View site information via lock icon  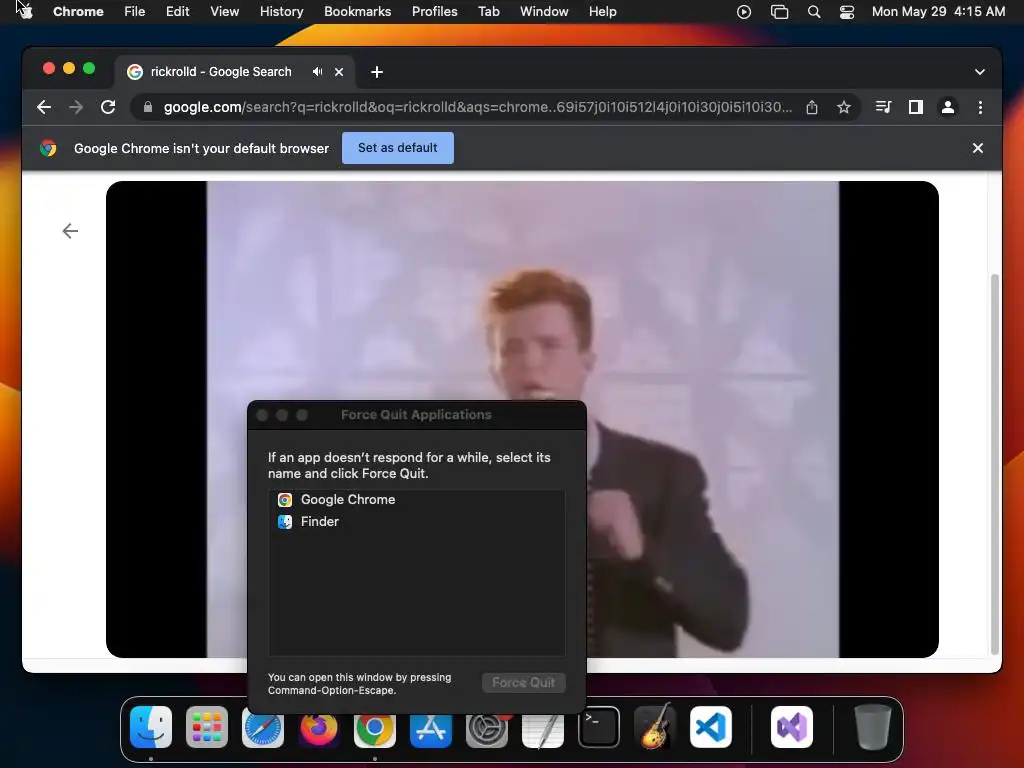148,107
